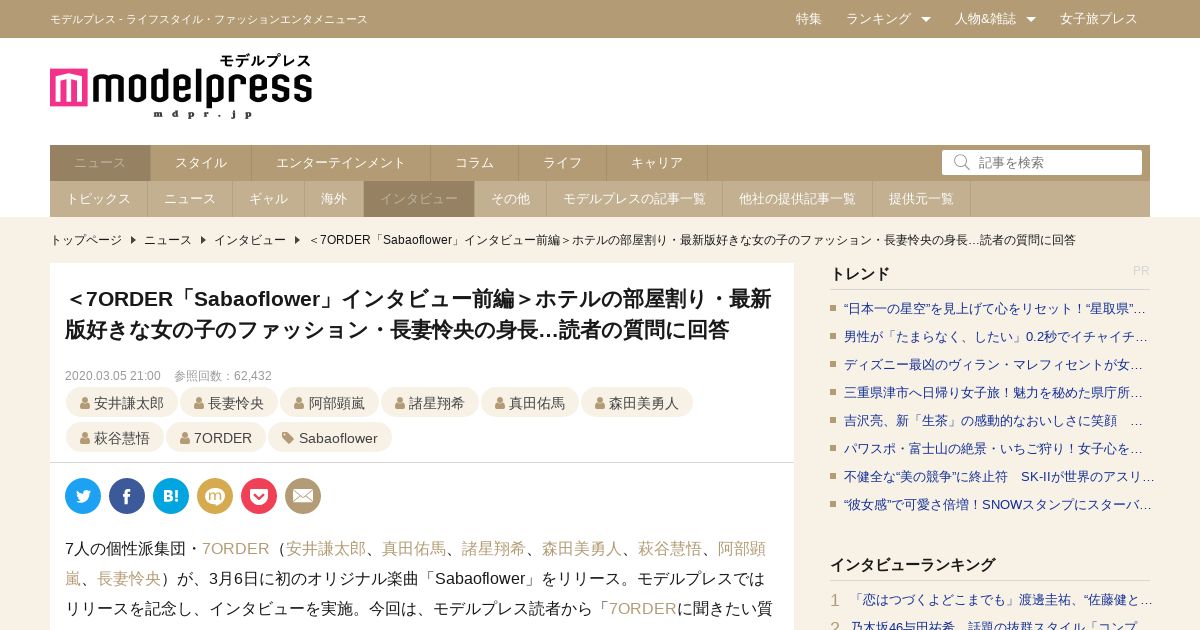Screen dimensions: 1200x630
Task: Open 海外 sub-navigation item
Action: tap(334, 199)
